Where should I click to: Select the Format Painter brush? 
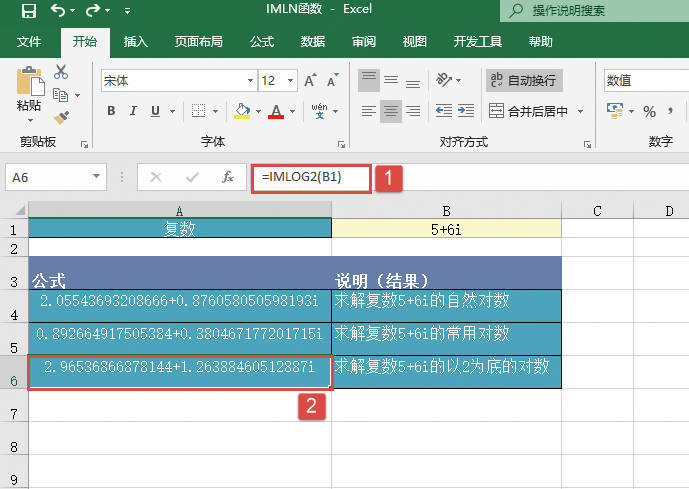click(61, 117)
